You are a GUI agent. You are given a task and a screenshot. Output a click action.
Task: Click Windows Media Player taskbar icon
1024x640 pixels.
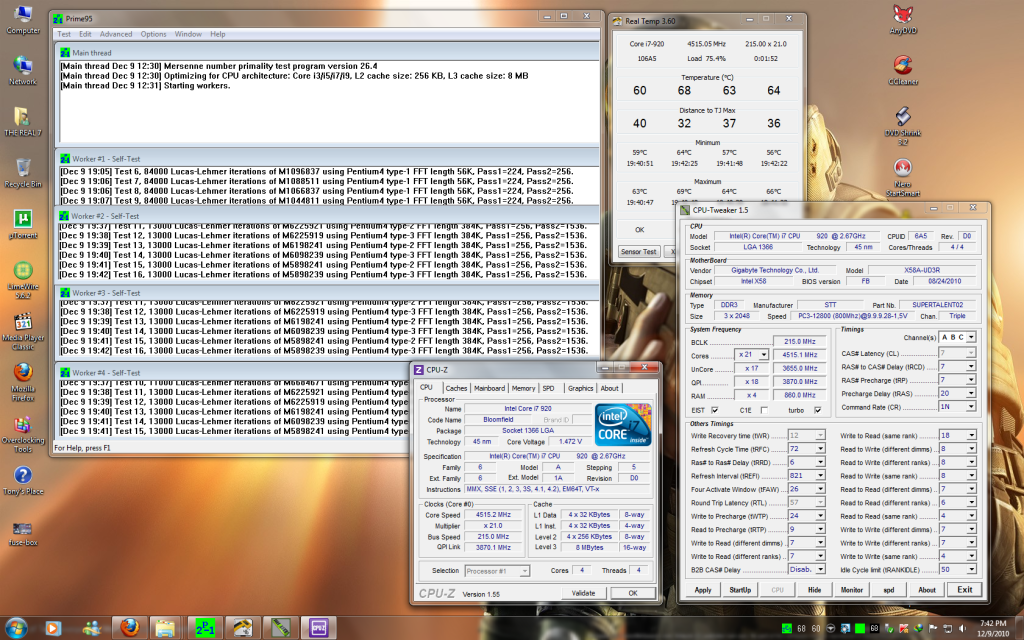click(x=53, y=628)
